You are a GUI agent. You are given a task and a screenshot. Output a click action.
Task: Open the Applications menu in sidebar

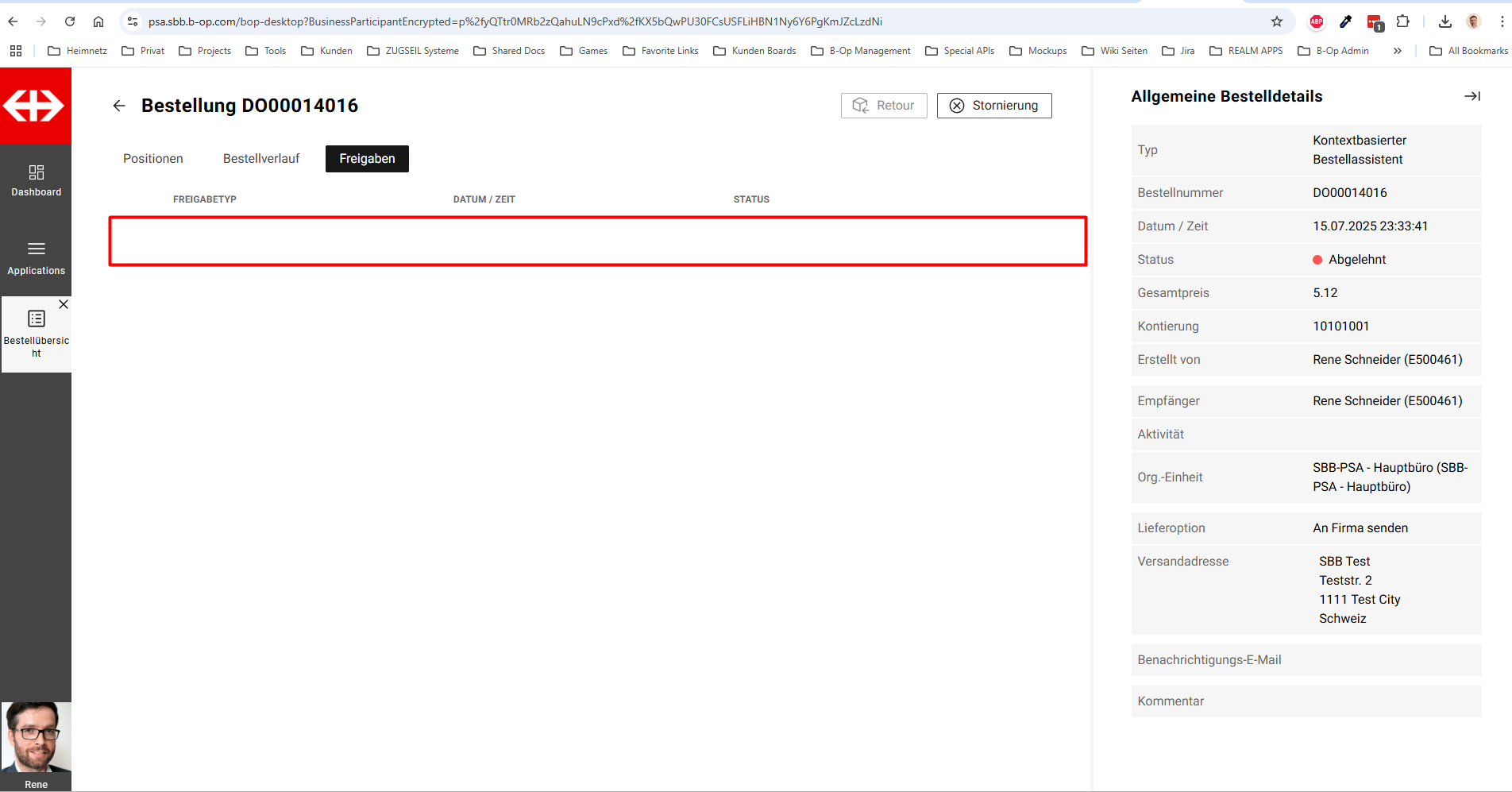coord(36,258)
